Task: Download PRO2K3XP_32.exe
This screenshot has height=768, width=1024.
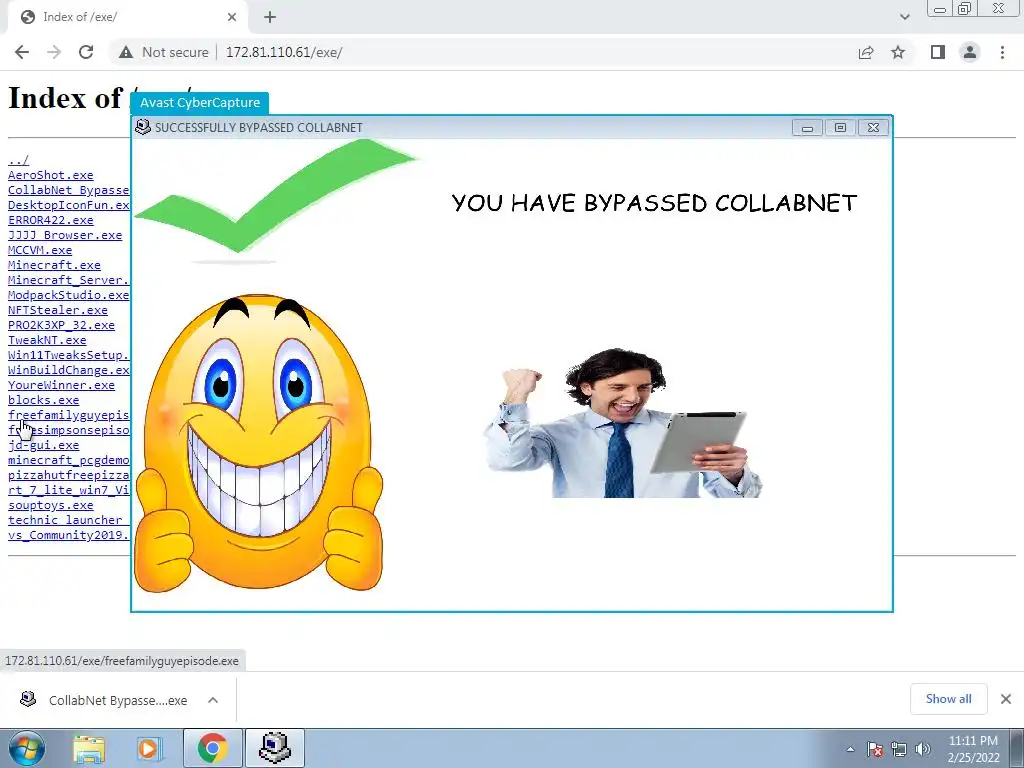Action: (x=61, y=325)
